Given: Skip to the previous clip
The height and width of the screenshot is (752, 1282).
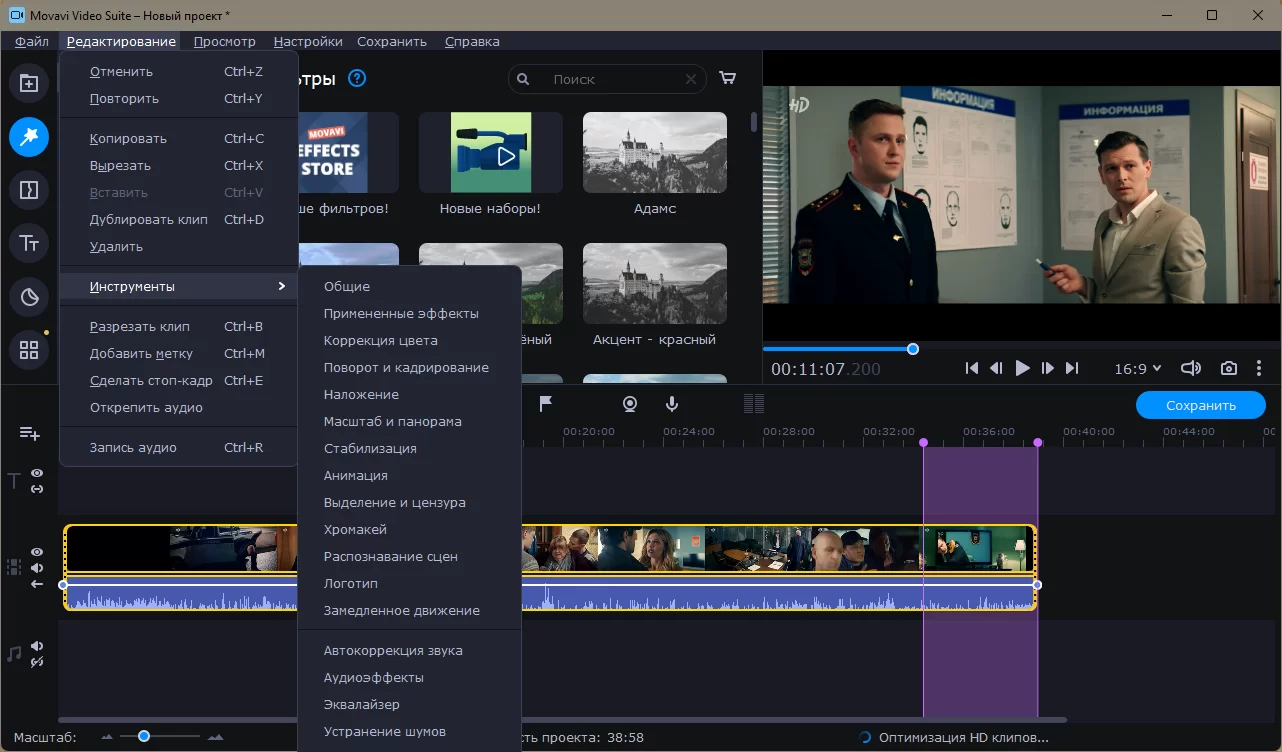Looking at the screenshot, I should click(971, 368).
